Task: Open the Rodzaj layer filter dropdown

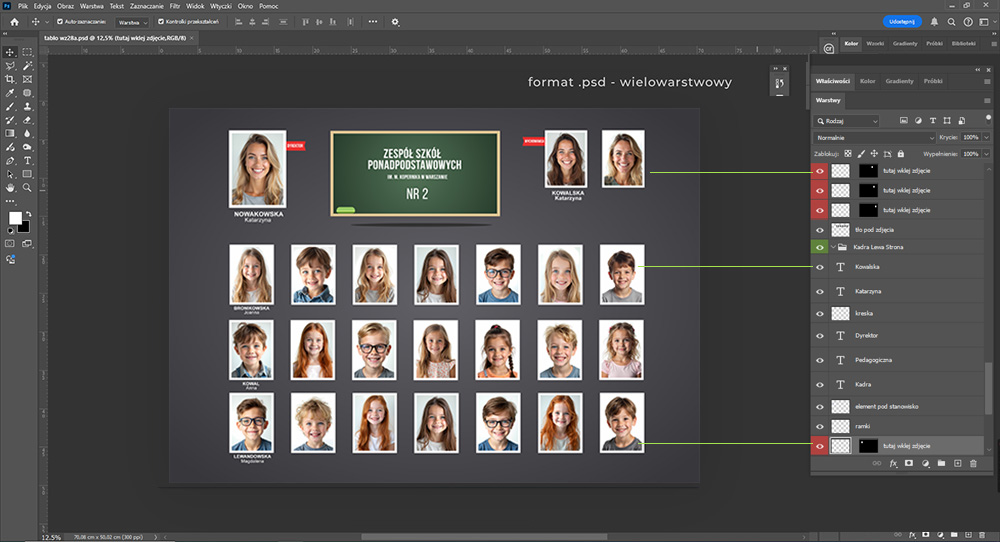Action: tap(847, 121)
